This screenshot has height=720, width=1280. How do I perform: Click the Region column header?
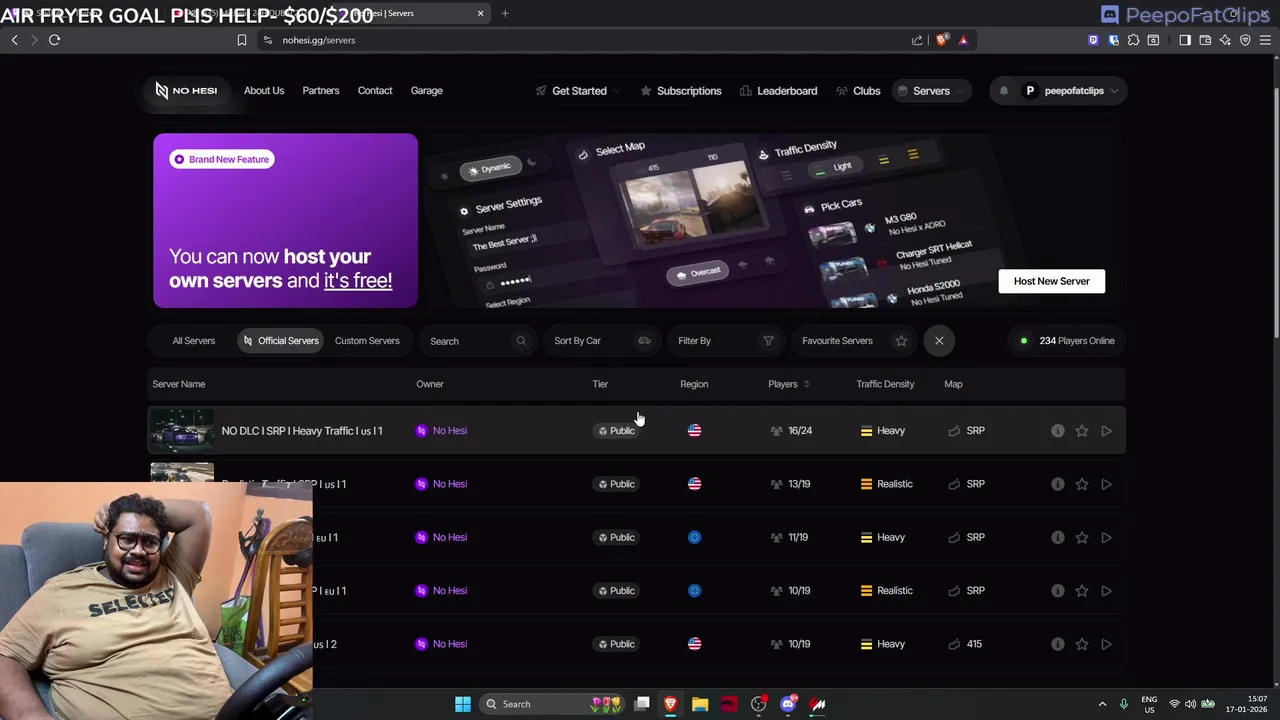(x=694, y=384)
